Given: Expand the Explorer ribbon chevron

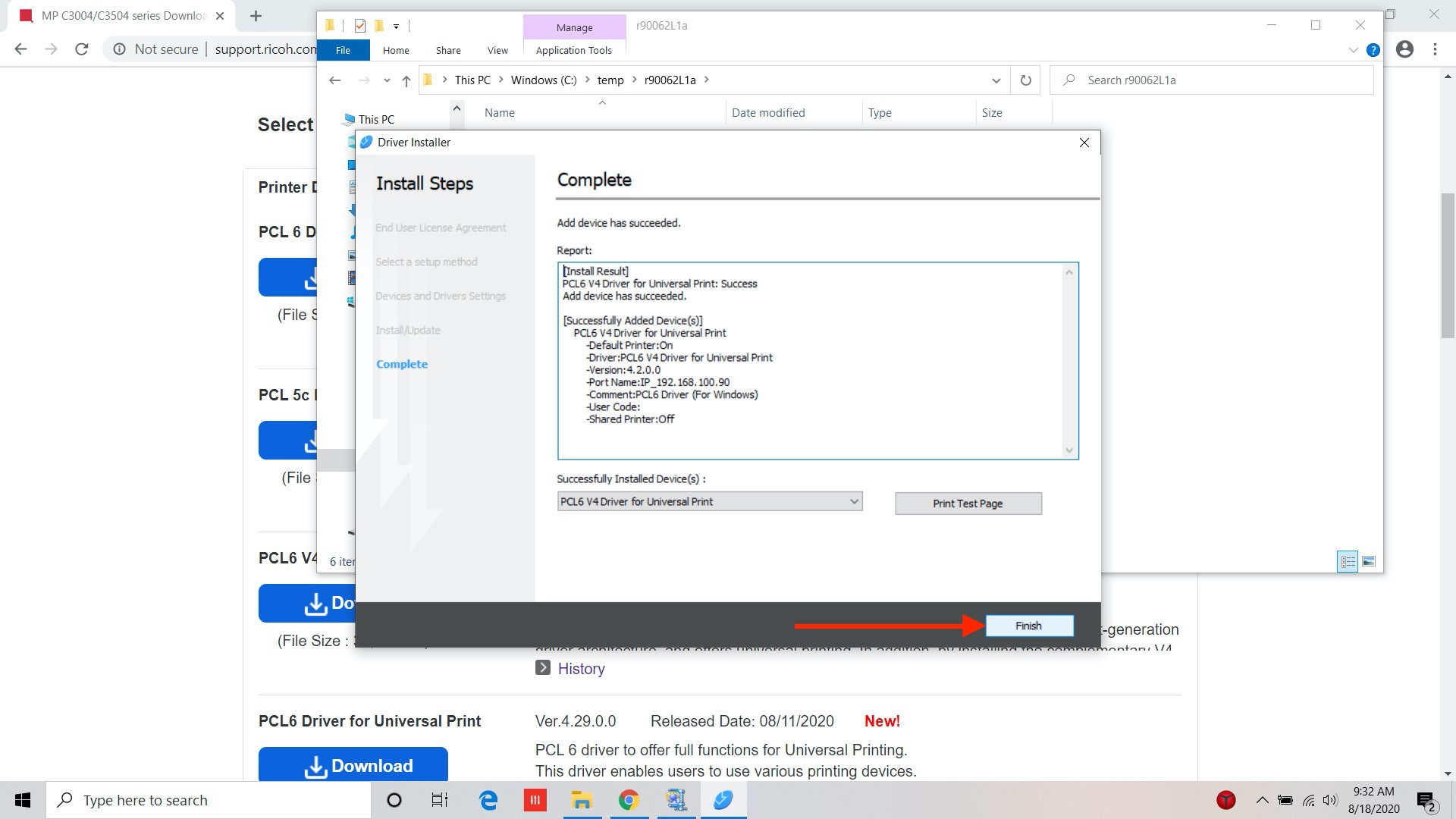Looking at the screenshot, I should click(x=1354, y=50).
